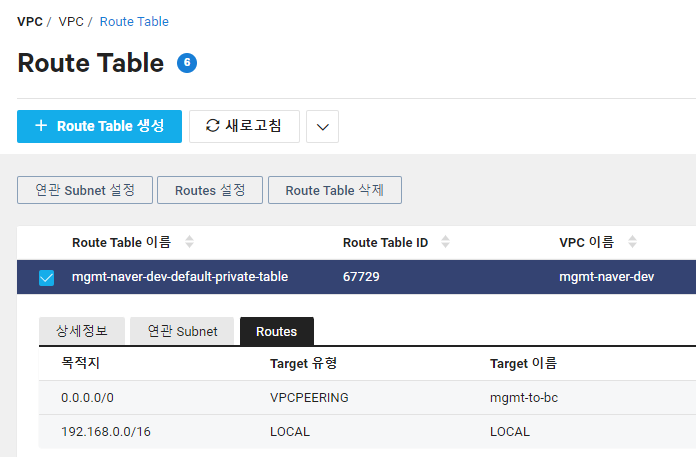This screenshot has width=696, height=457.
Task: Click the first VPC breadcrumb
Action: click(30, 21)
